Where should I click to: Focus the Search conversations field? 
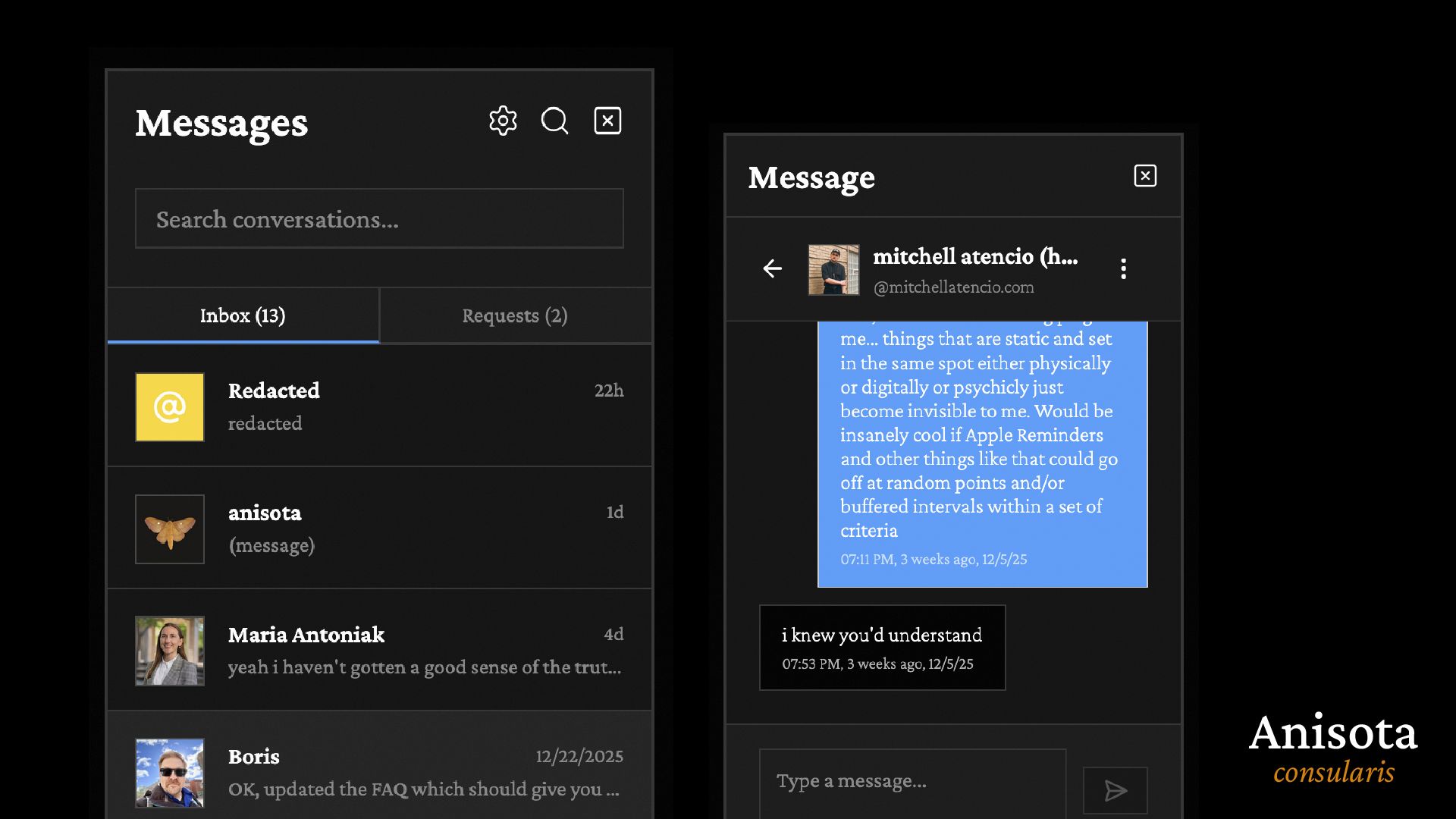point(379,219)
